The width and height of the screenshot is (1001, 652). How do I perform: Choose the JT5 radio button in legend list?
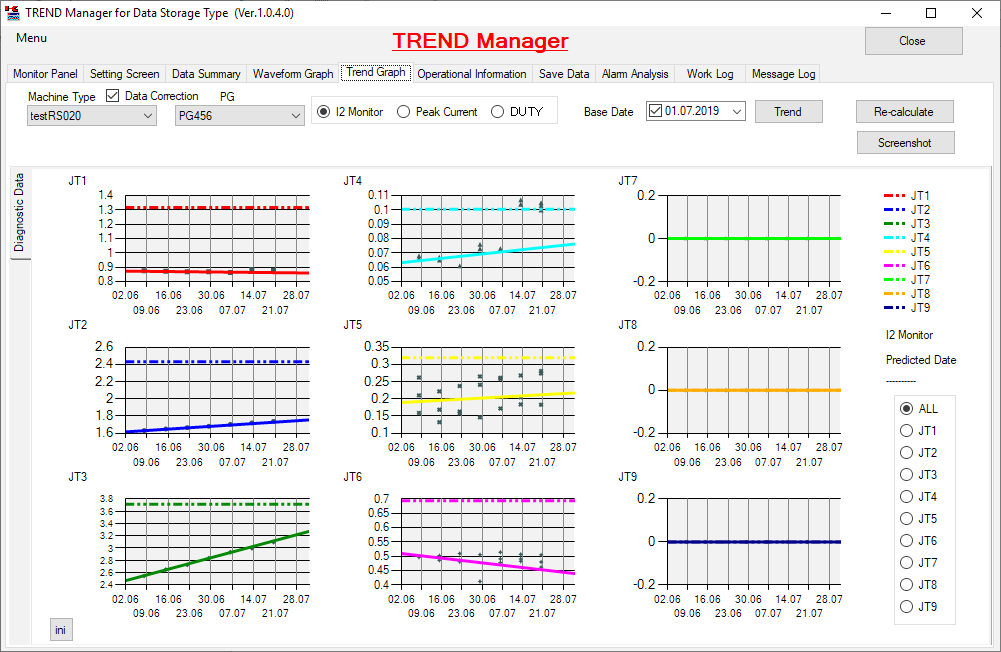click(x=907, y=519)
